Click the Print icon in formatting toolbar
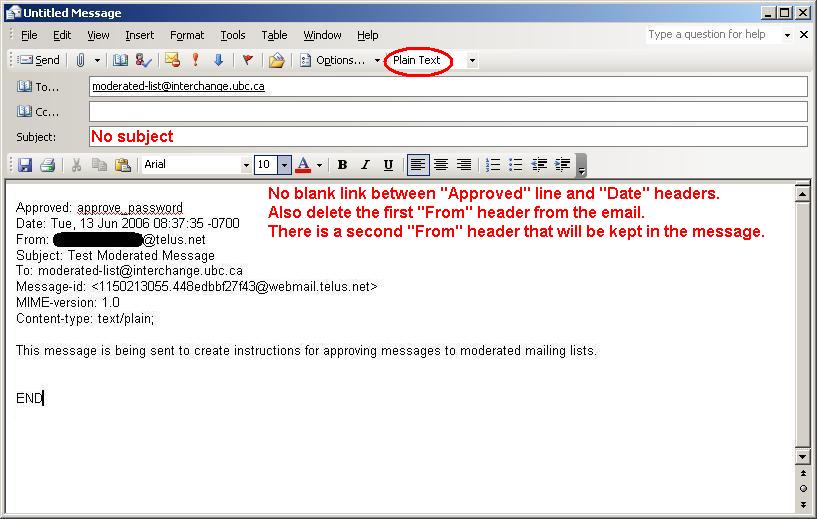This screenshot has height=519, width=817. tap(47, 165)
